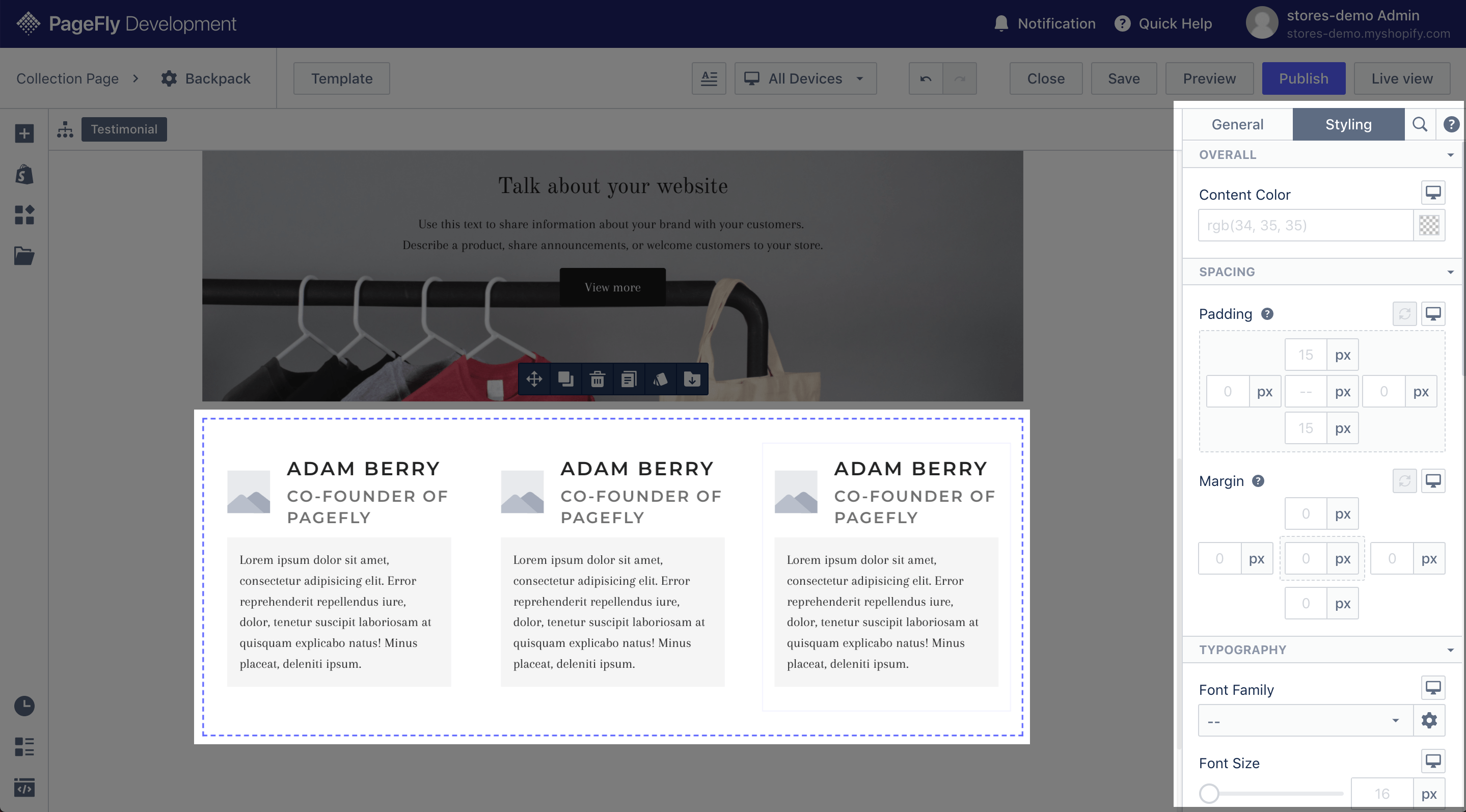Toggle device setting for Content Color
Viewport: 1466px width, 812px height.
(x=1433, y=193)
